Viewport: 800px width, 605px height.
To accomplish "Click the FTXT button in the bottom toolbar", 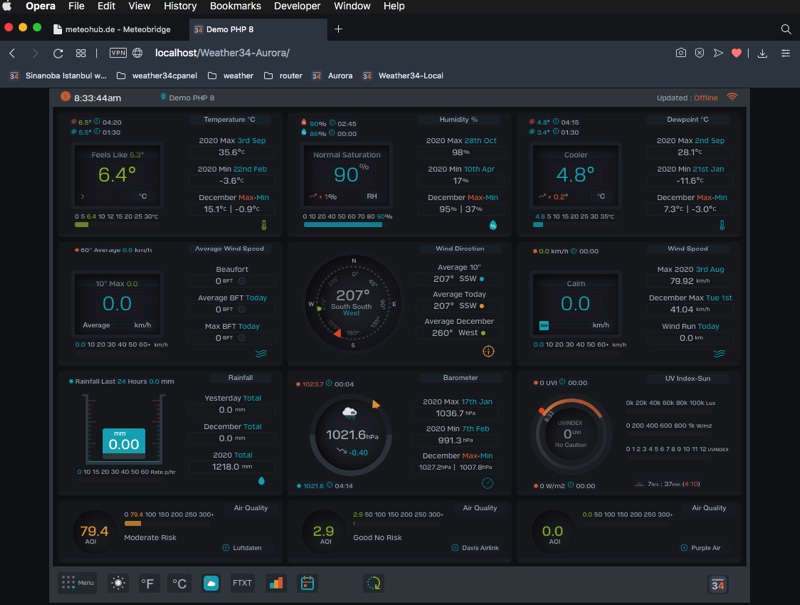I will coord(242,583).
